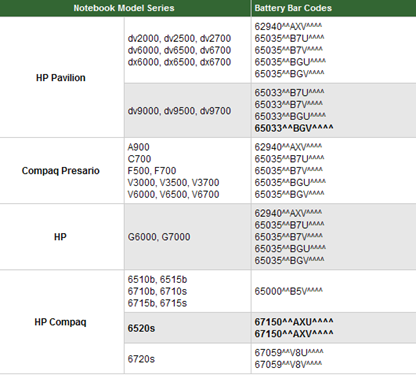The image size is (416, 375).
Task: Select "65035^^BGV^^^^" in the Compaq Presario row
Action: click(289, 194)
